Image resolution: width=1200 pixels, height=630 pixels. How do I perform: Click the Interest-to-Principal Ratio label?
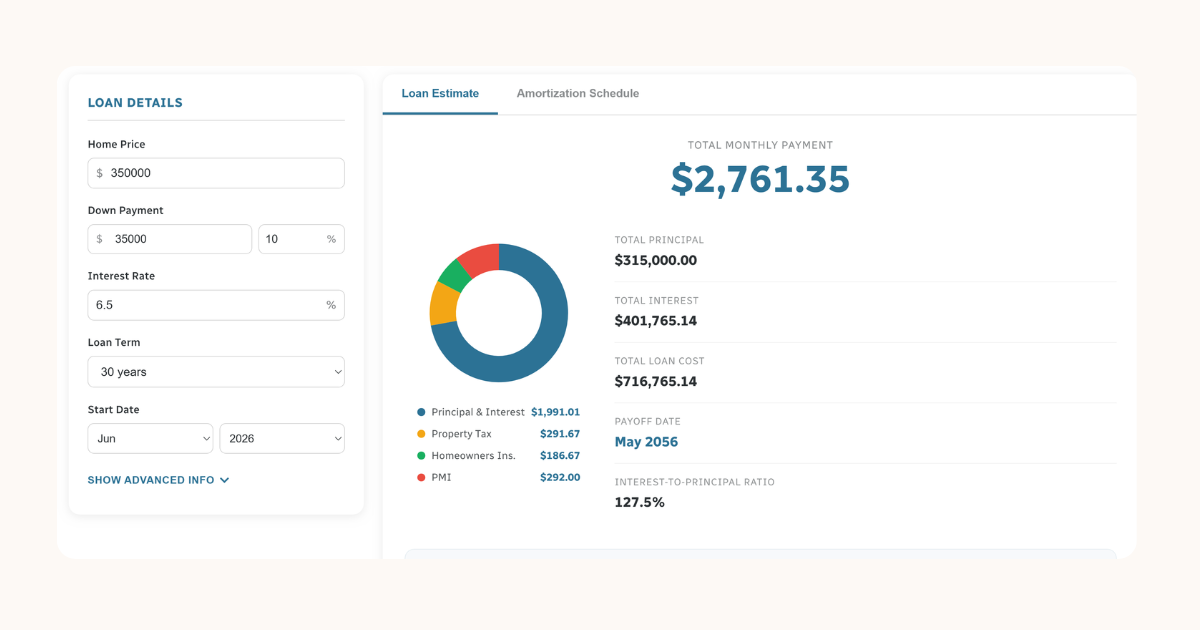(695, 482)
